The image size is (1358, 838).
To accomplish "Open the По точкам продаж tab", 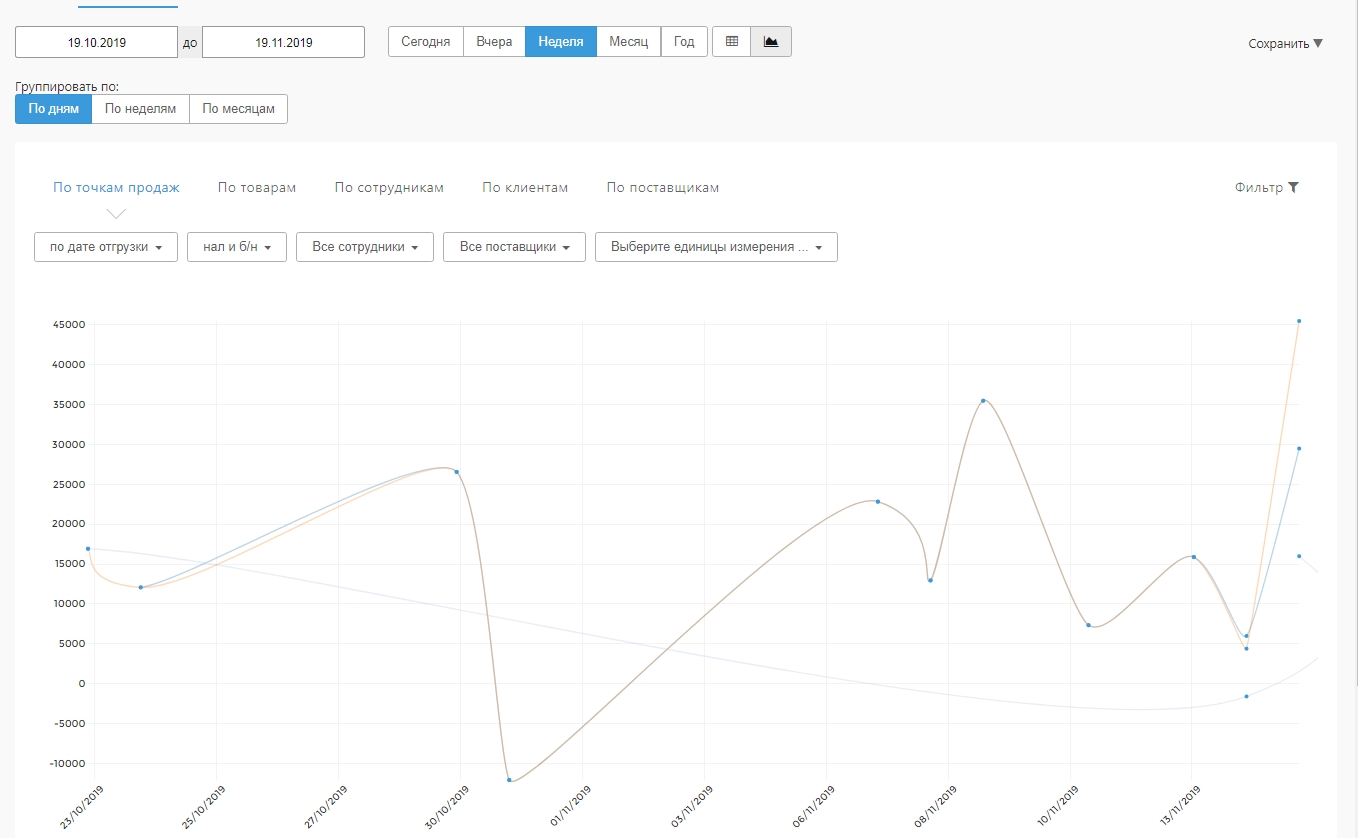I will pyautogui.click(x=116, y=187).
